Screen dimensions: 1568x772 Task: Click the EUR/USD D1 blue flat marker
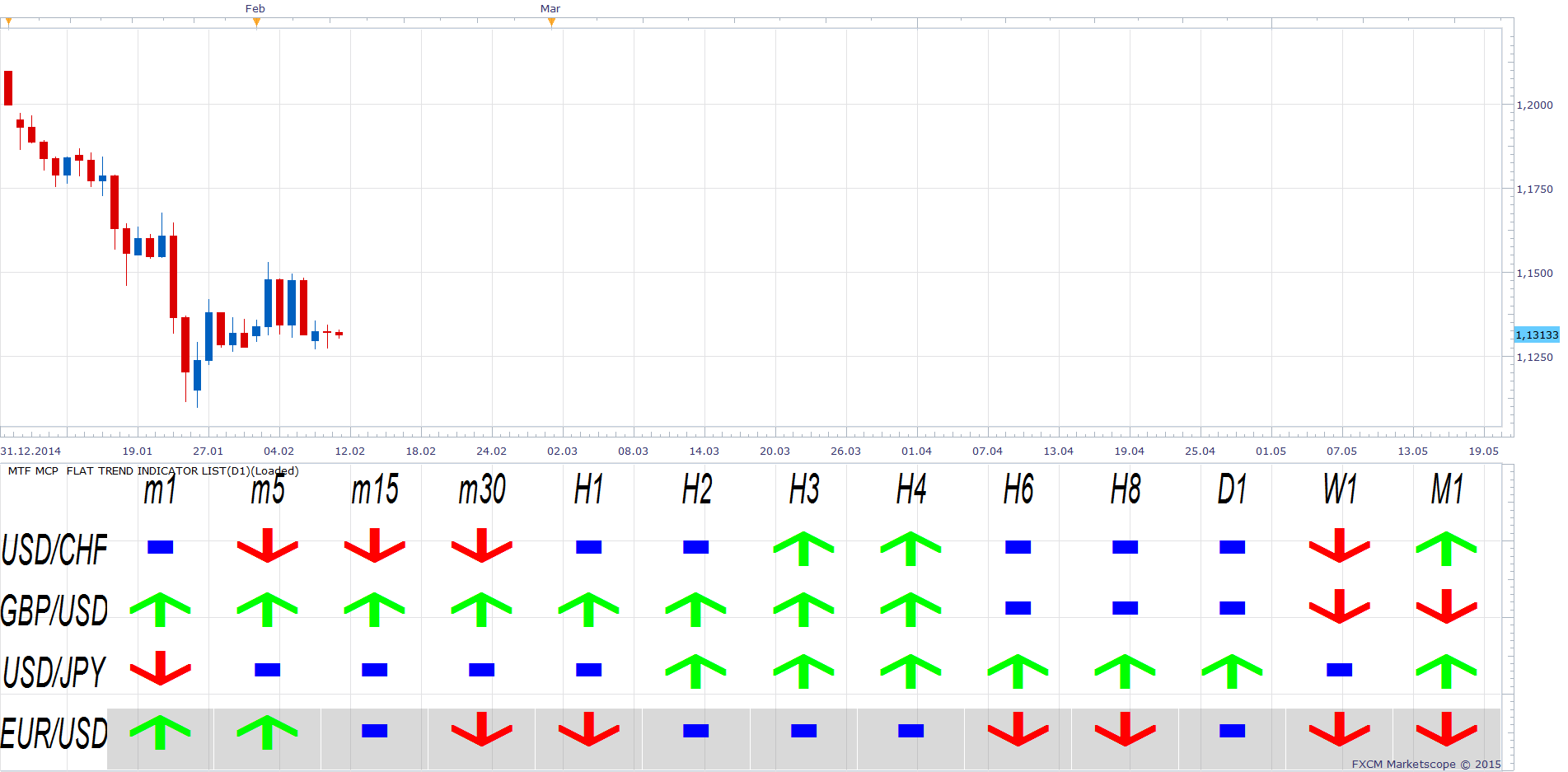coord(1232,731)
